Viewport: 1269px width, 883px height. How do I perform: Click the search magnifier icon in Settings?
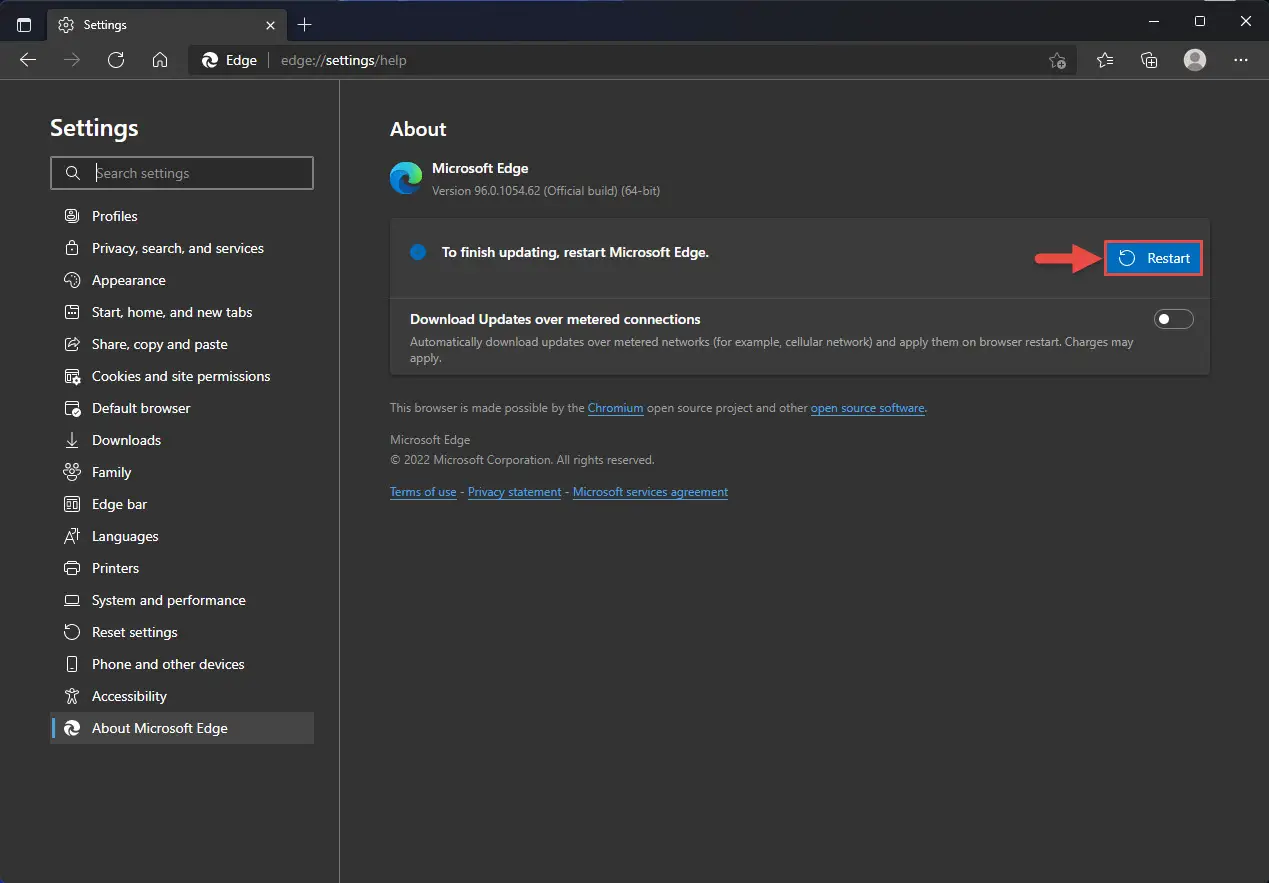point(72,173)
